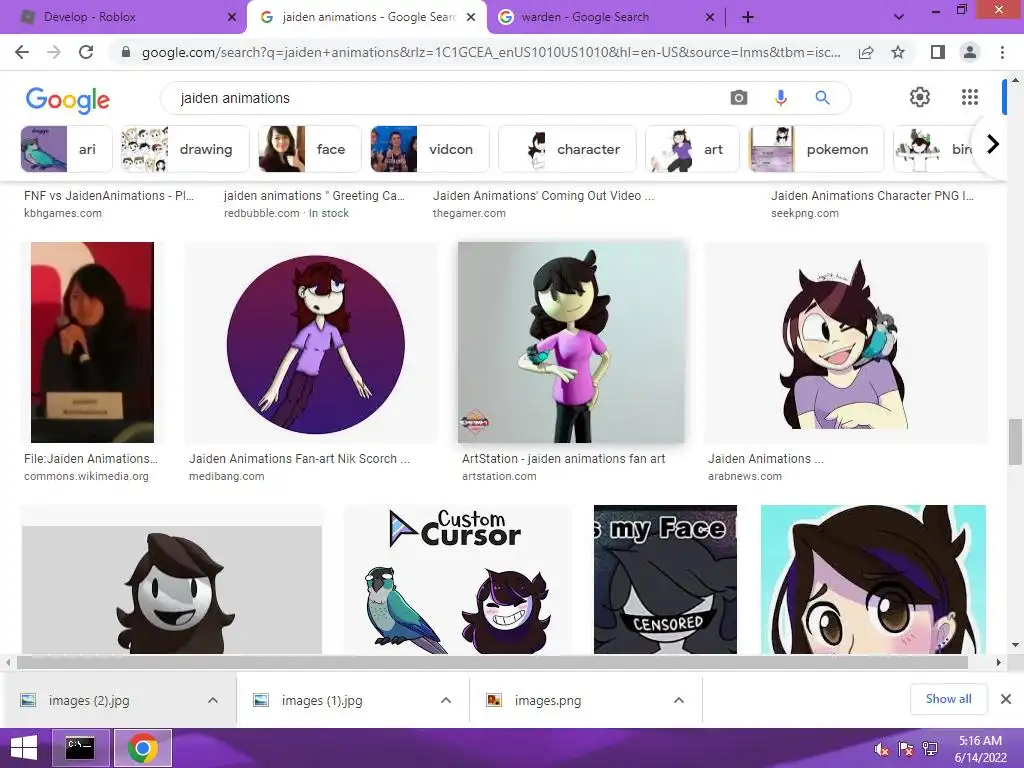Expand options for images (1).jpg download
This screenshot has height=768, width=1024.
[x=446, y=701]
